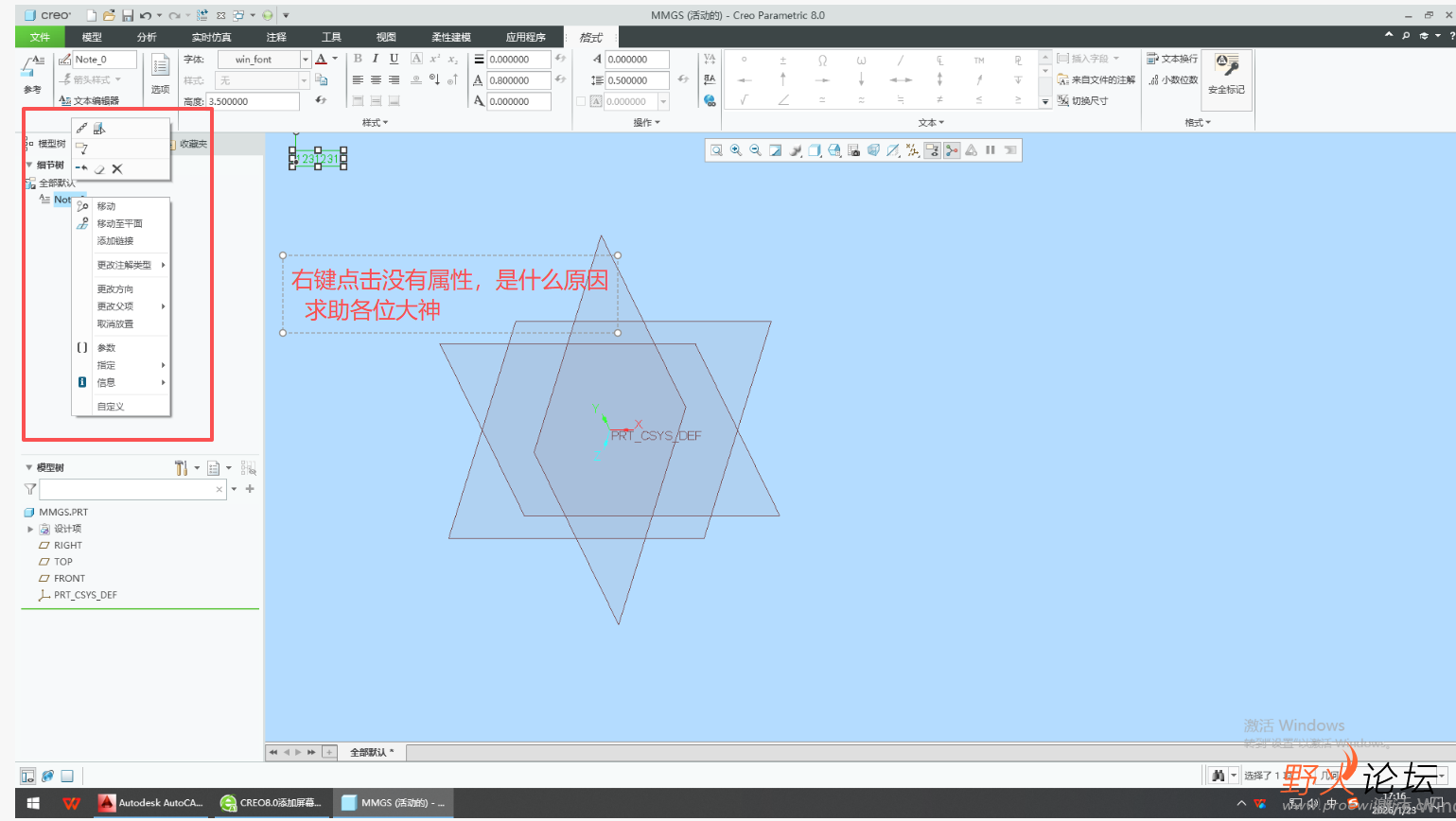Click the Perspective view icon

click(x=873, y=150)
